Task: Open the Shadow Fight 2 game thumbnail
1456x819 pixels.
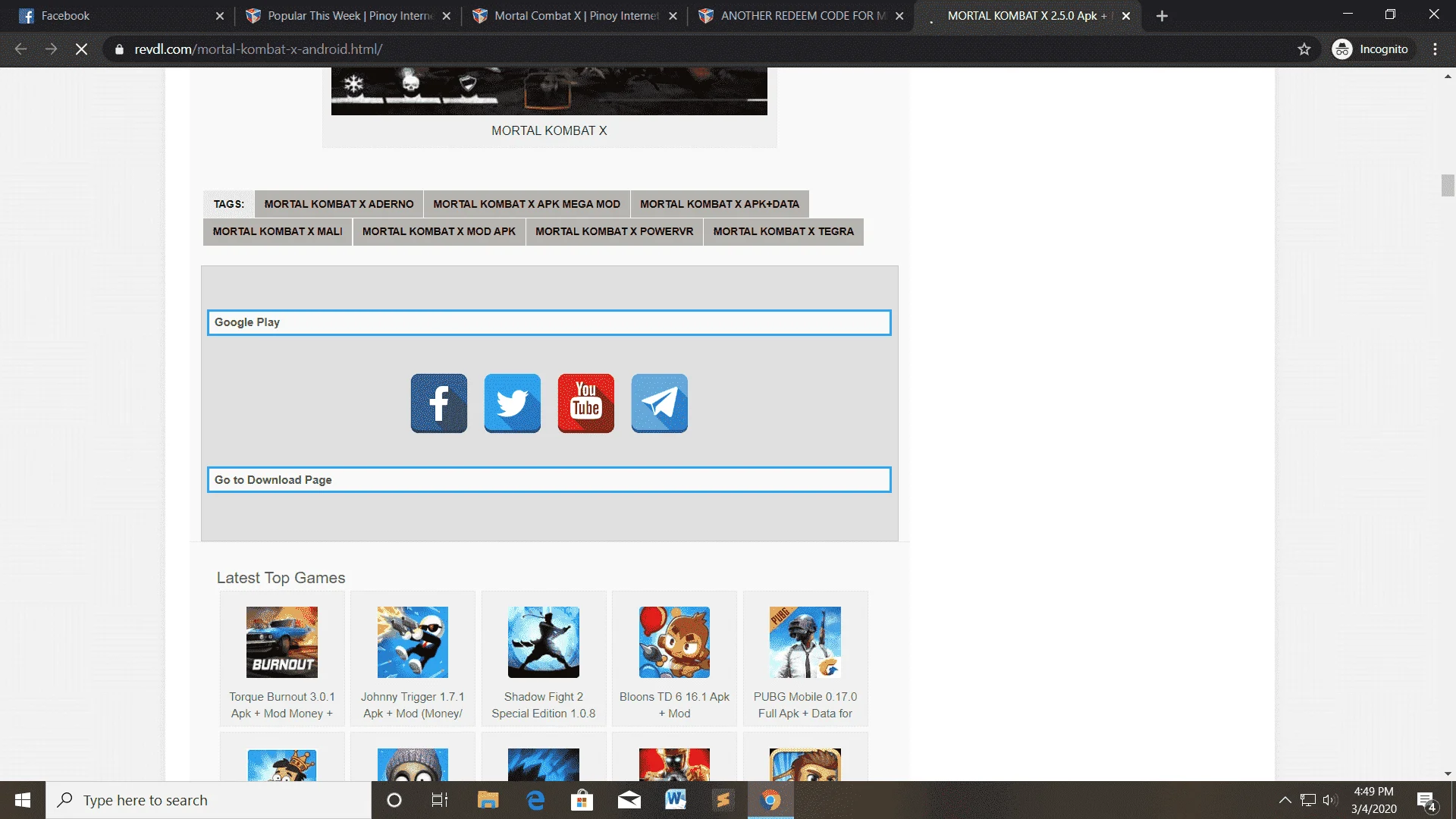Action: (544, 642)
